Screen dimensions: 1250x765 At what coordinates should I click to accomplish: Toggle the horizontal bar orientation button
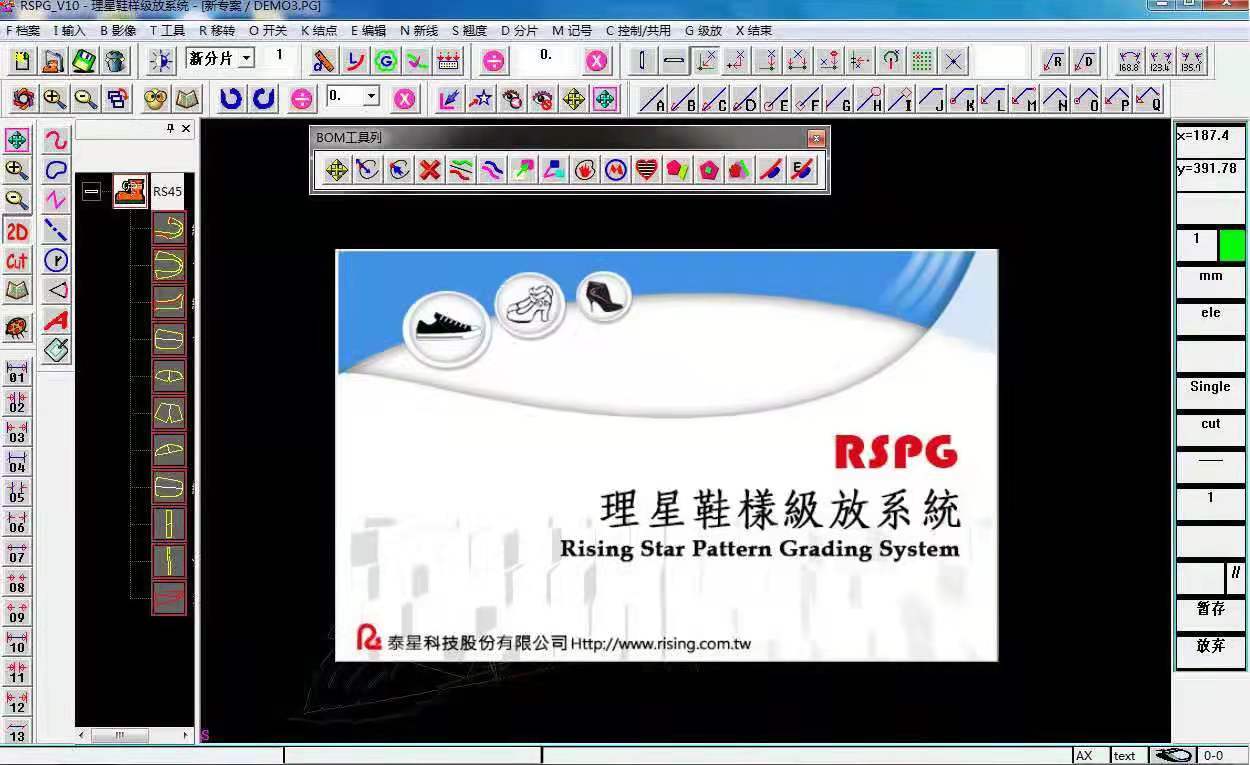tap(674, 61)
